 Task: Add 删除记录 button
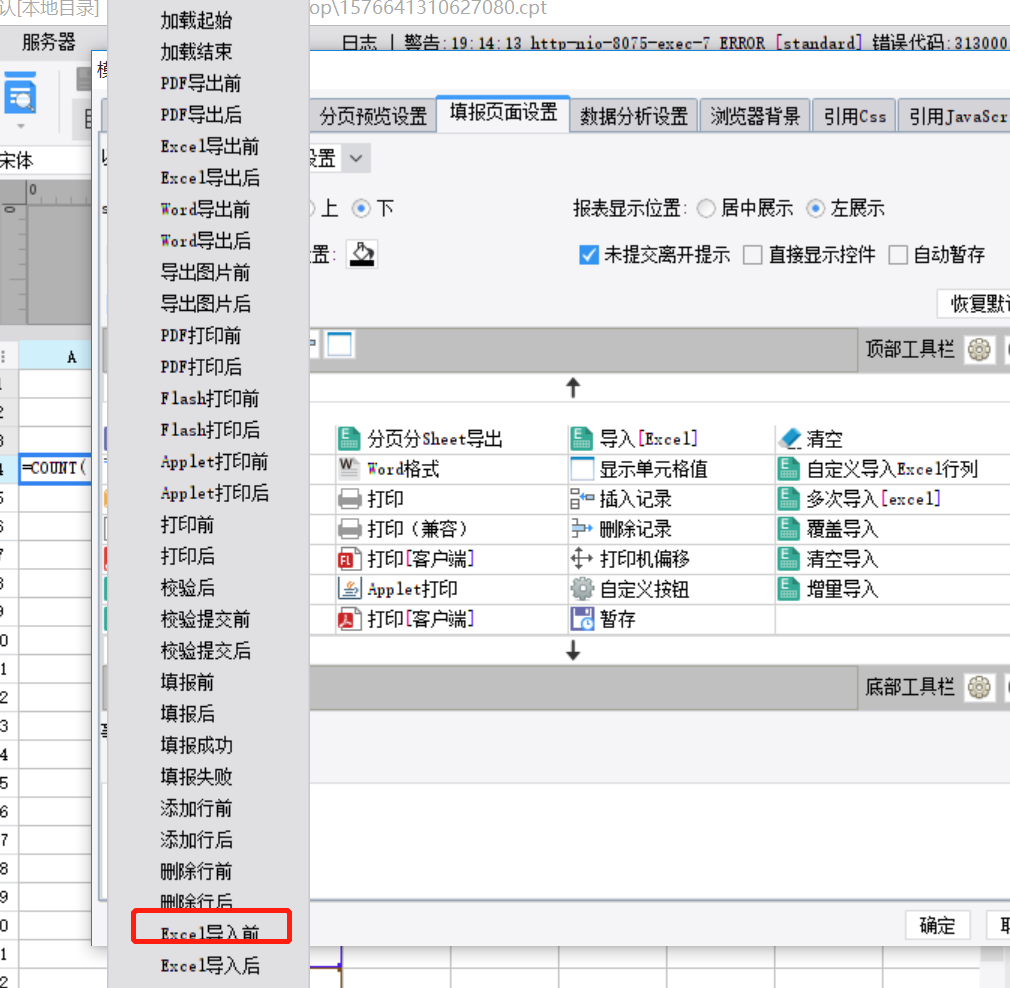tap(622, 529)
